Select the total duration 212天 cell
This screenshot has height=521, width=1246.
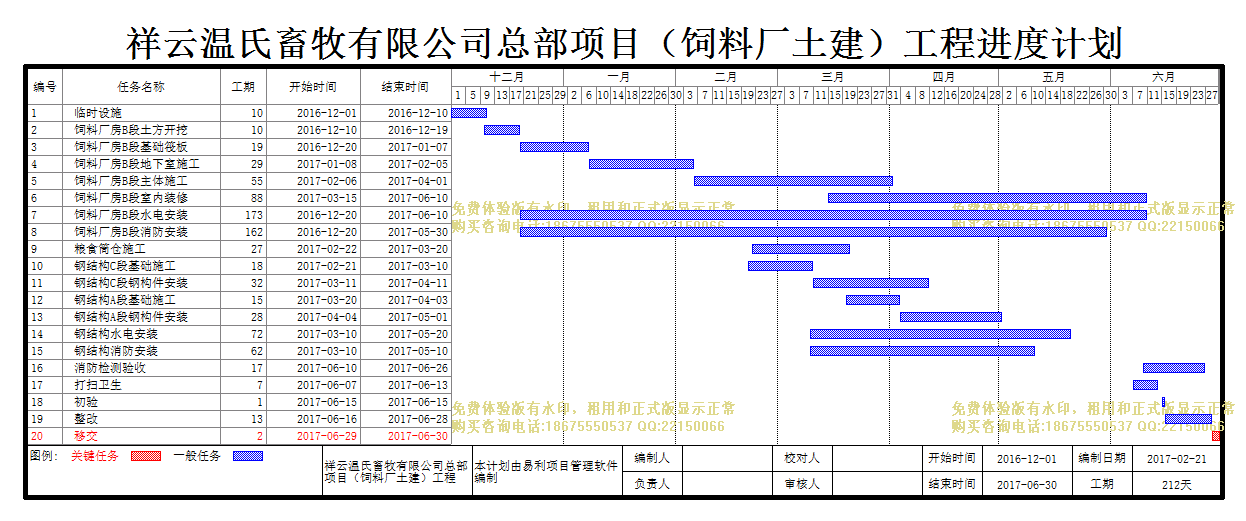[1176, 484]
